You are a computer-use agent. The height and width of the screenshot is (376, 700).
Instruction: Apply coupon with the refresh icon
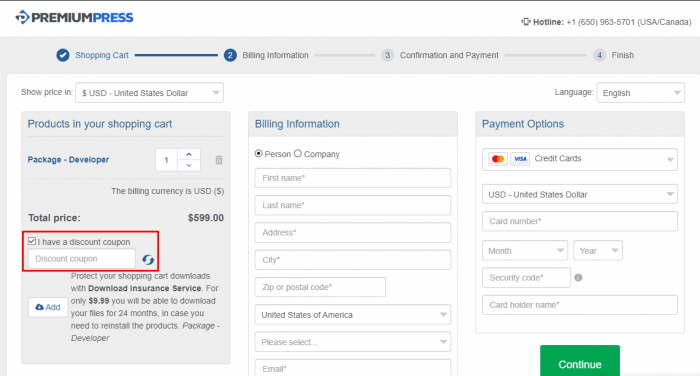148,259
